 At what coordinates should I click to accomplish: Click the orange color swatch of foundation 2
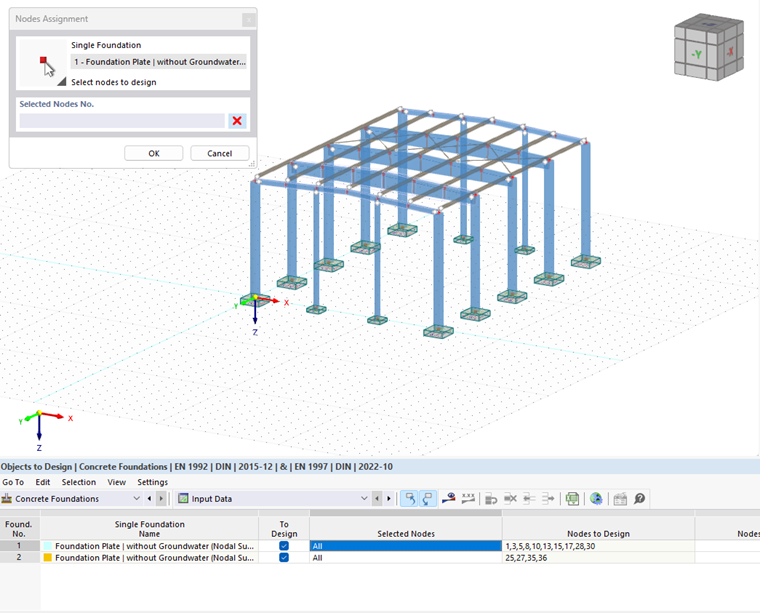coord(48,558)
